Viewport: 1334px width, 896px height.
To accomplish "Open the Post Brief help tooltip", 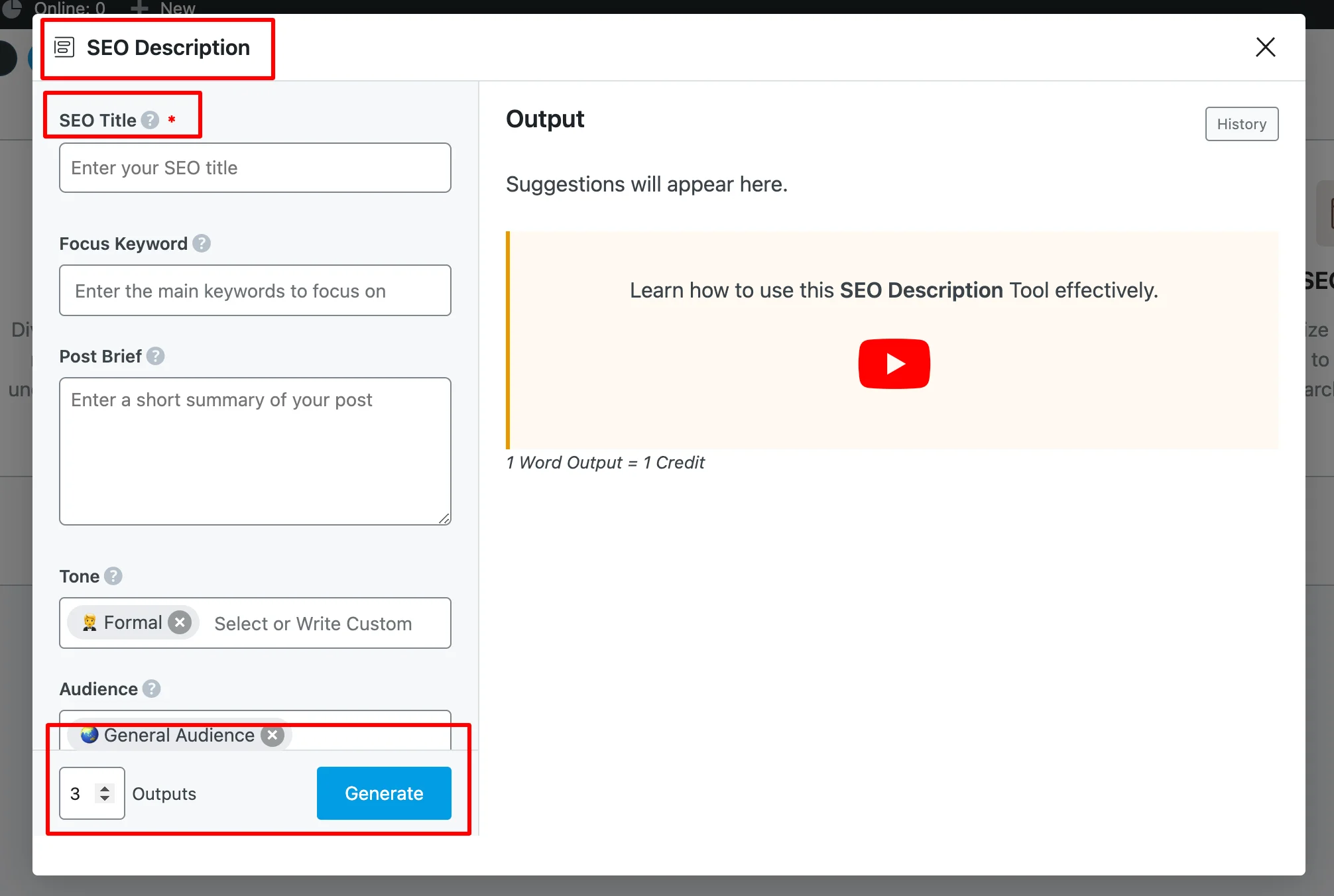I will point(156,356).
